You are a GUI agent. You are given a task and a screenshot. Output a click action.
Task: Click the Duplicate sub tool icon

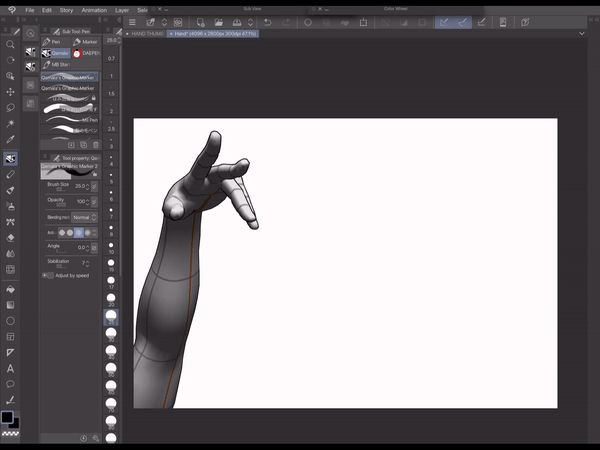click(83, 145)
